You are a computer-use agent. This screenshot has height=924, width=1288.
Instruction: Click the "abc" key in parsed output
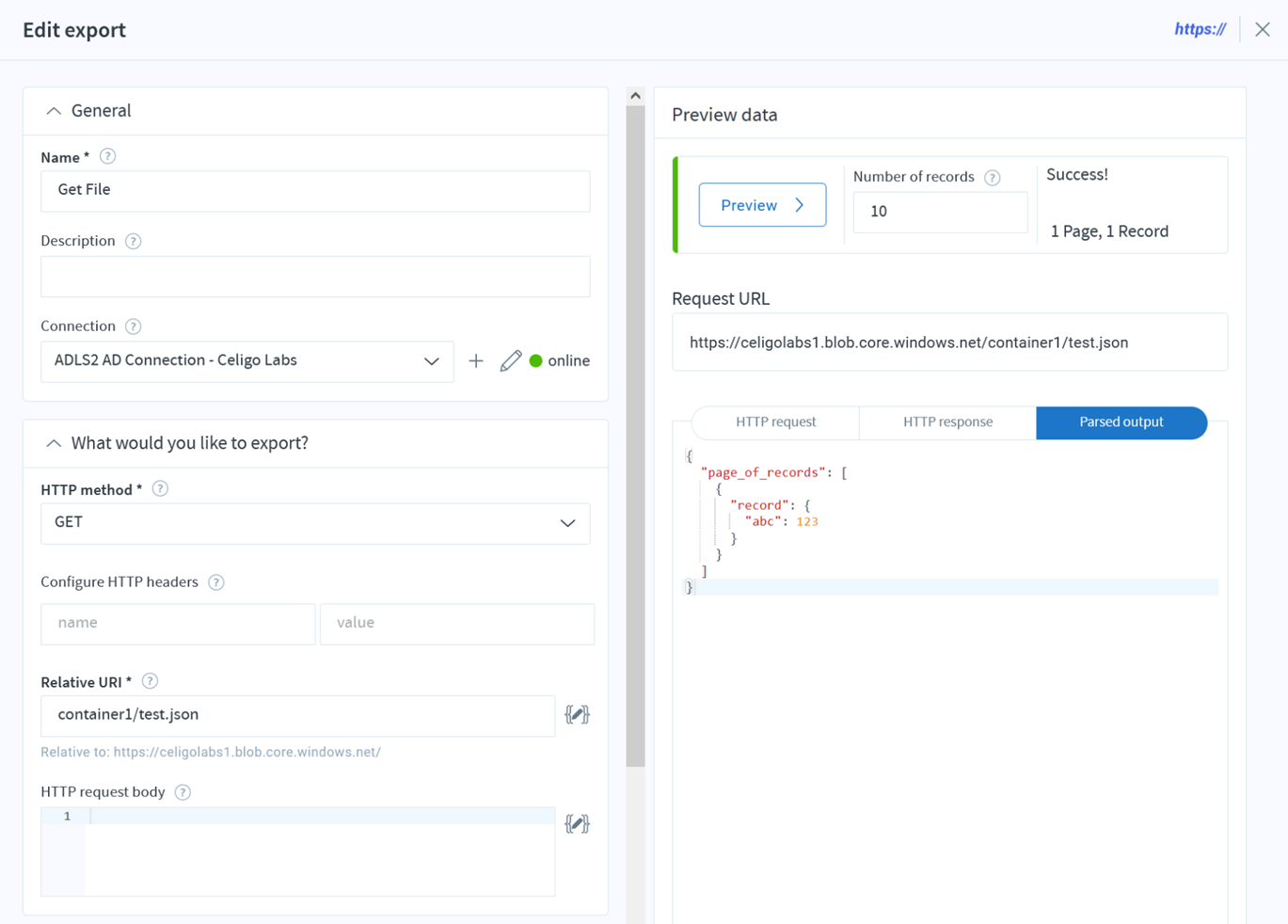(763, 521)
